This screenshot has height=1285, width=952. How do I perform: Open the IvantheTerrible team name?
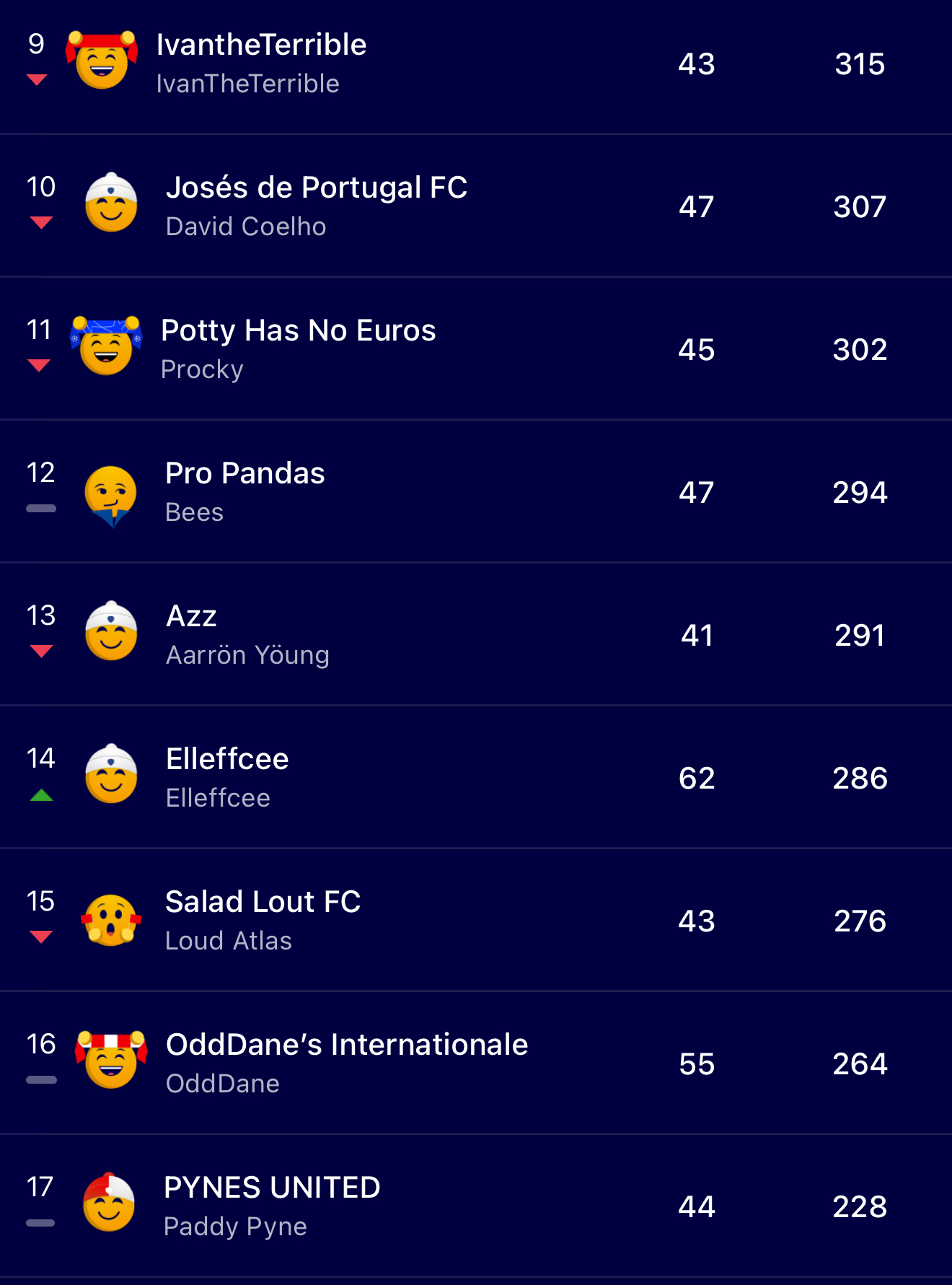[261, 45]
